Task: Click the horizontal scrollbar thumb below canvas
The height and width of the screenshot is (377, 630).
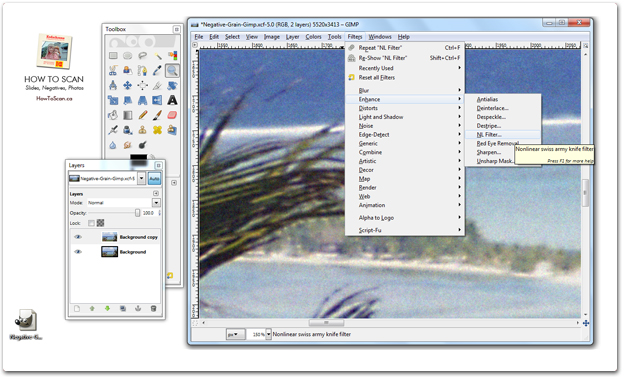Action: pos(326,322)
